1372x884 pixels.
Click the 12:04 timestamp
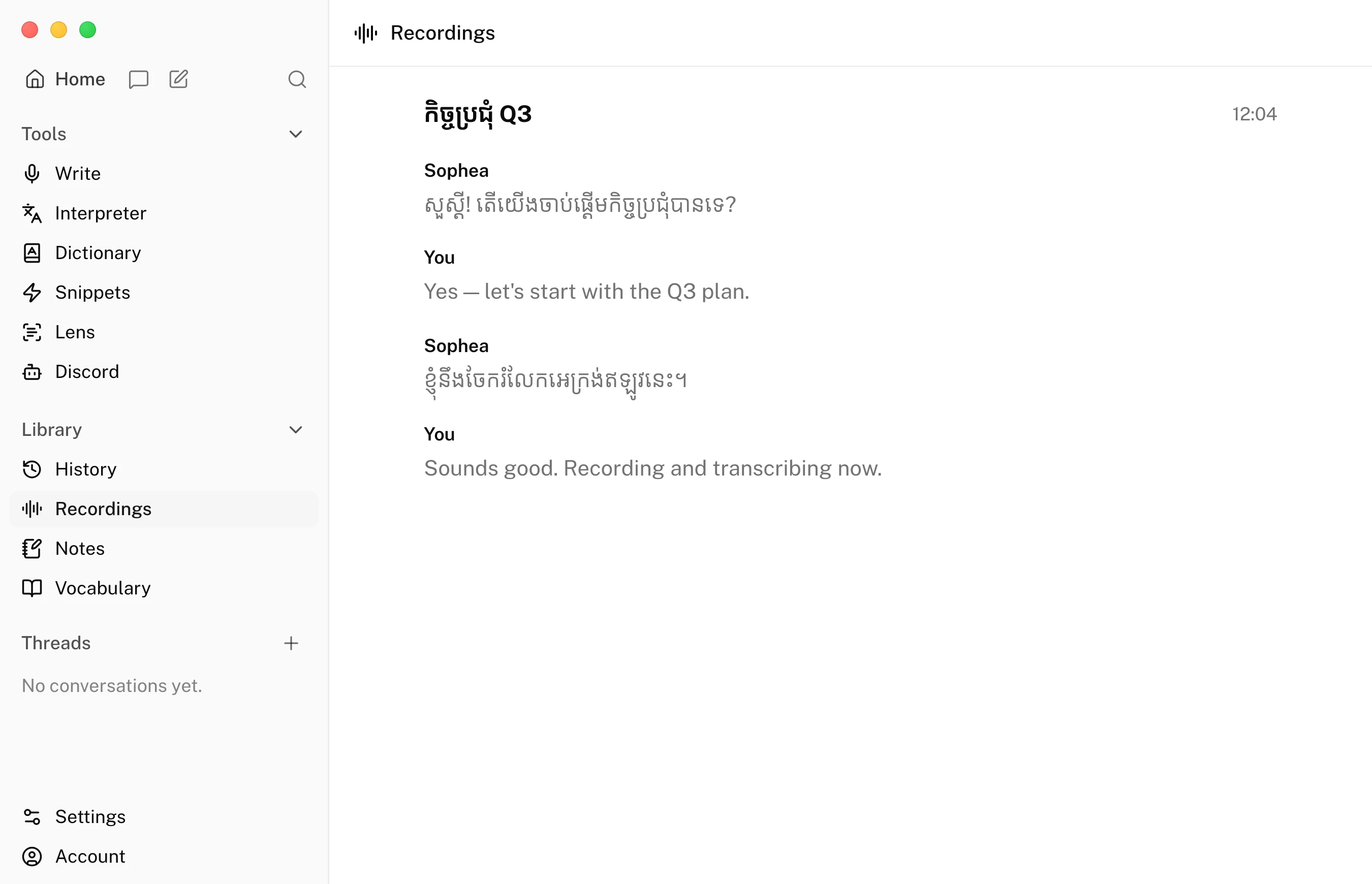pos(1254,114)
